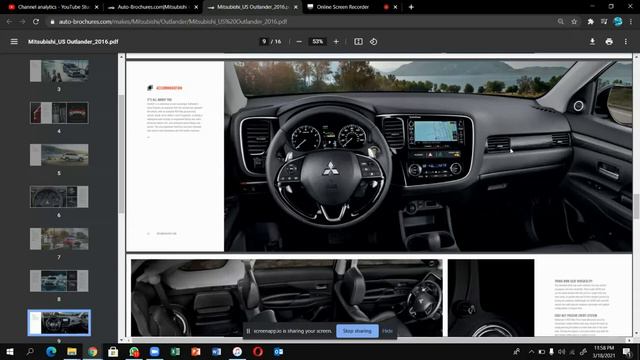Click Stop sharing in screen share bar
This screenshot has width=640, height=360.
[357, 331]
